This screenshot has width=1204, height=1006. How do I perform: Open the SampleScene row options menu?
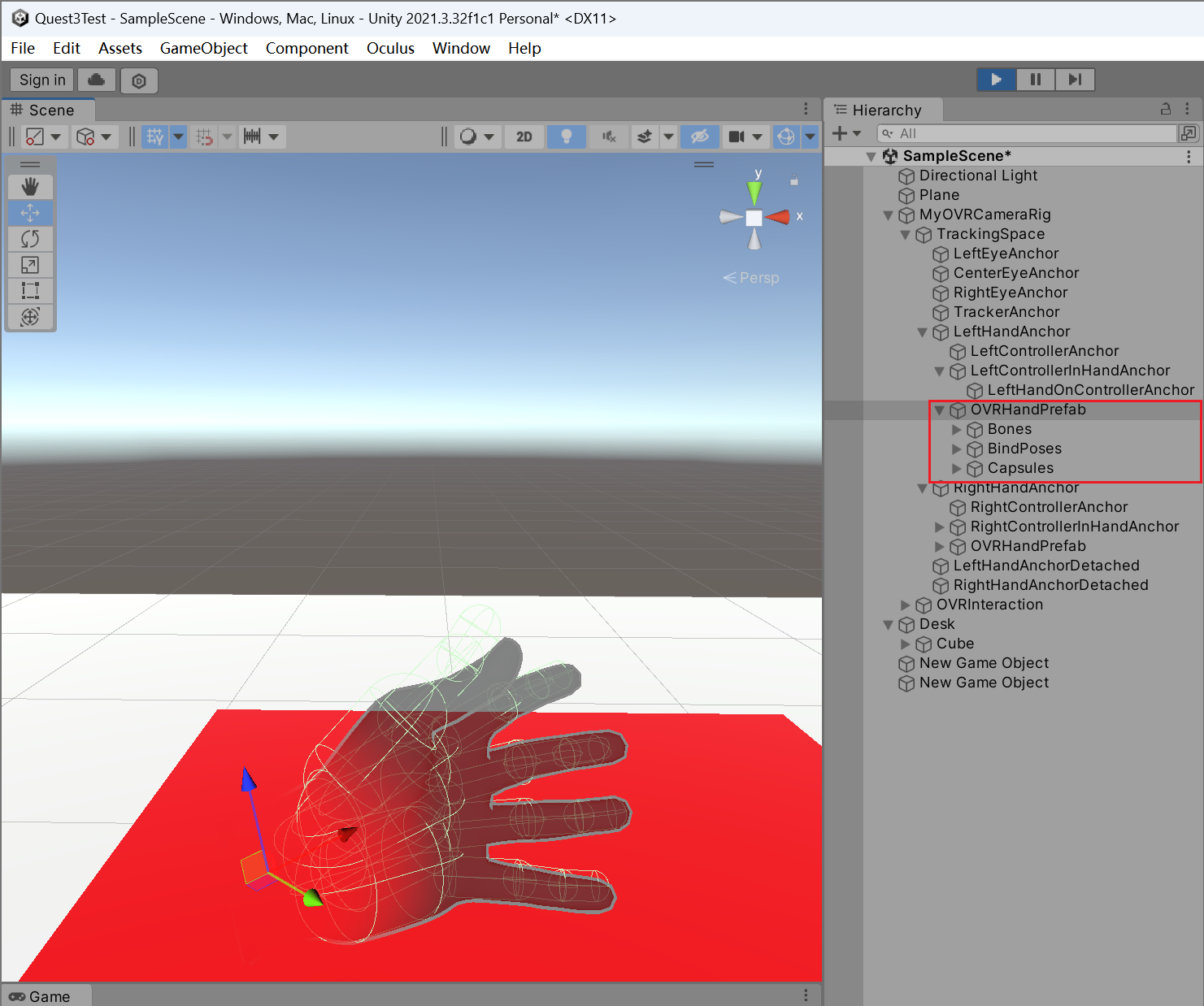point(1188,156)
